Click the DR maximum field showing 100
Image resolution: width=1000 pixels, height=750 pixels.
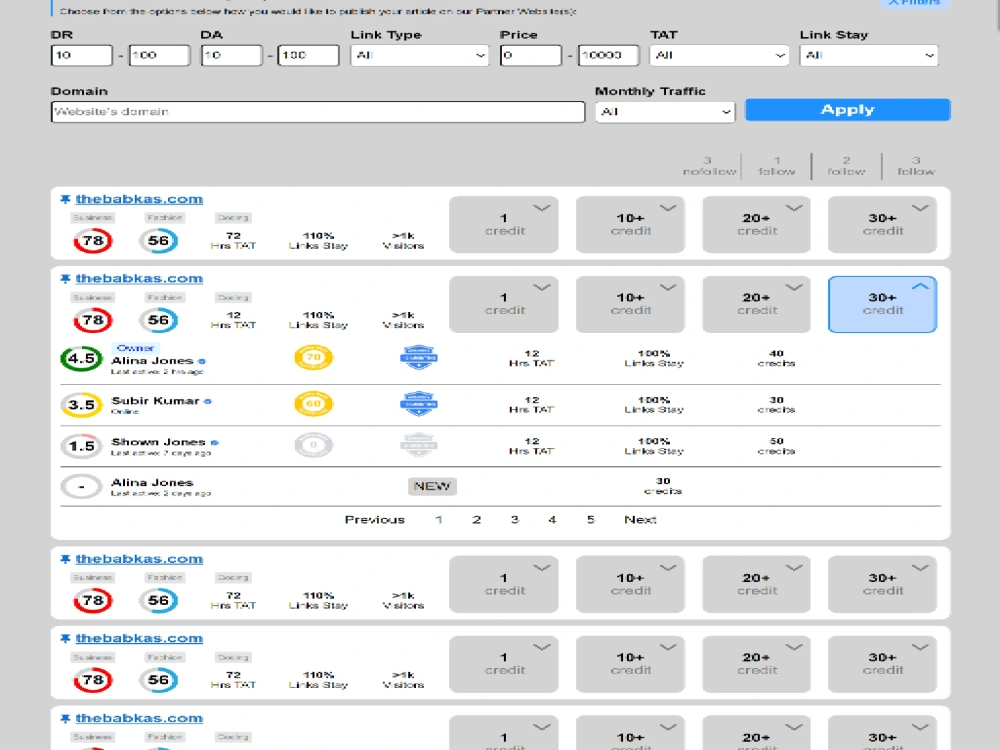tap(159, 55)
